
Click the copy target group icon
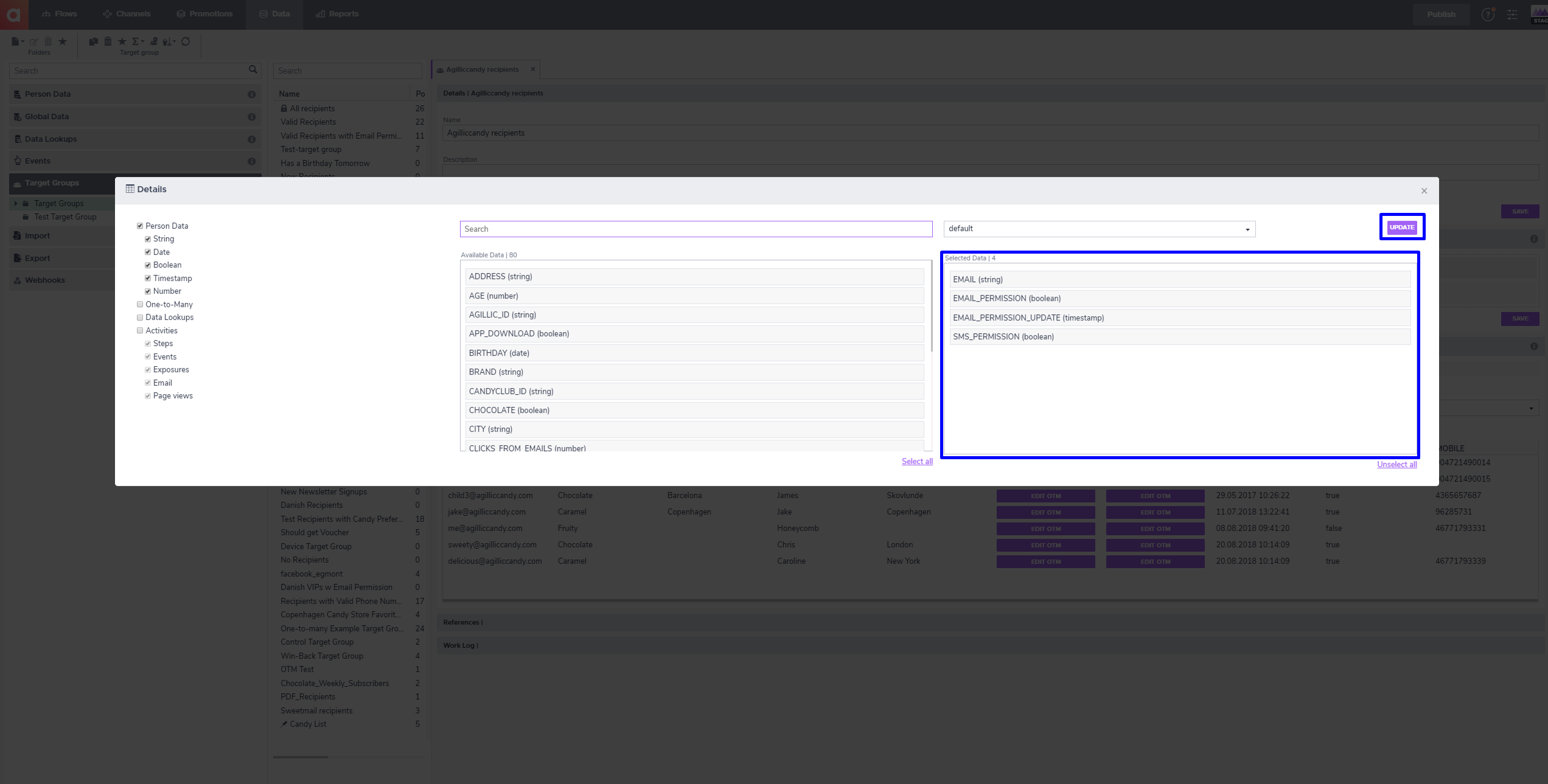(93, 41)
